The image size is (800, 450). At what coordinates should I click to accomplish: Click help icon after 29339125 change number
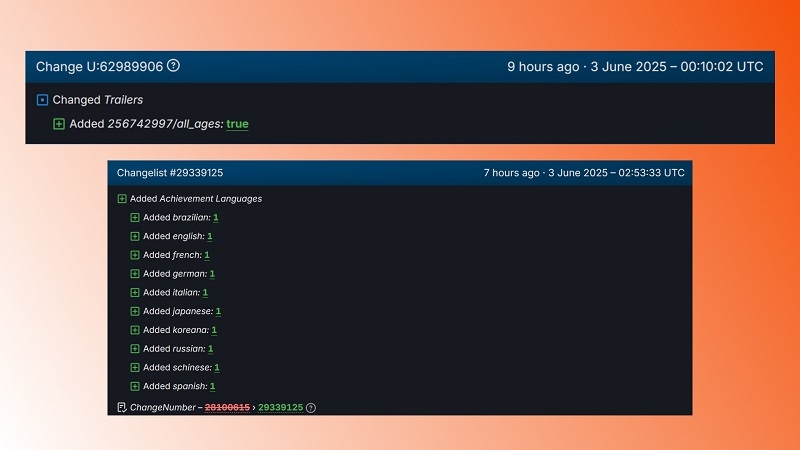(x=310, y=407)
